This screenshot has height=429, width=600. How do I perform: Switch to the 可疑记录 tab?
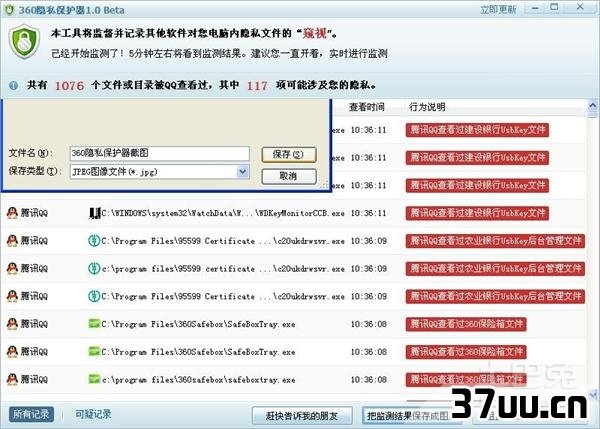tap(93, 414)
